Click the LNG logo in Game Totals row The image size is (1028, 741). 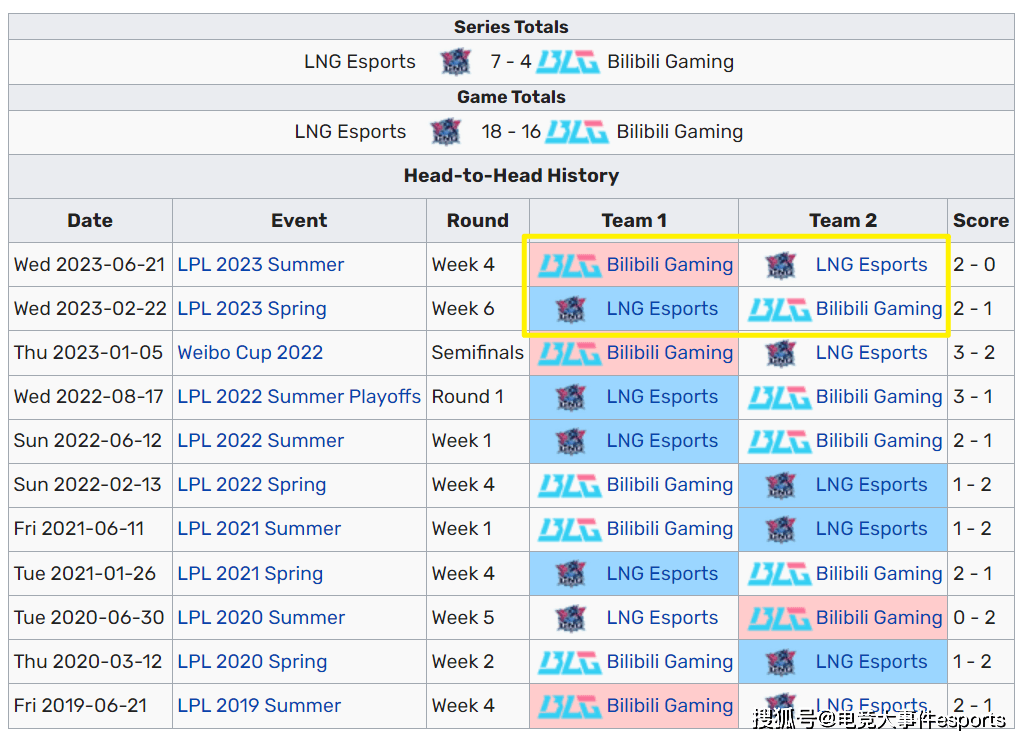click(x=446, y=132)
